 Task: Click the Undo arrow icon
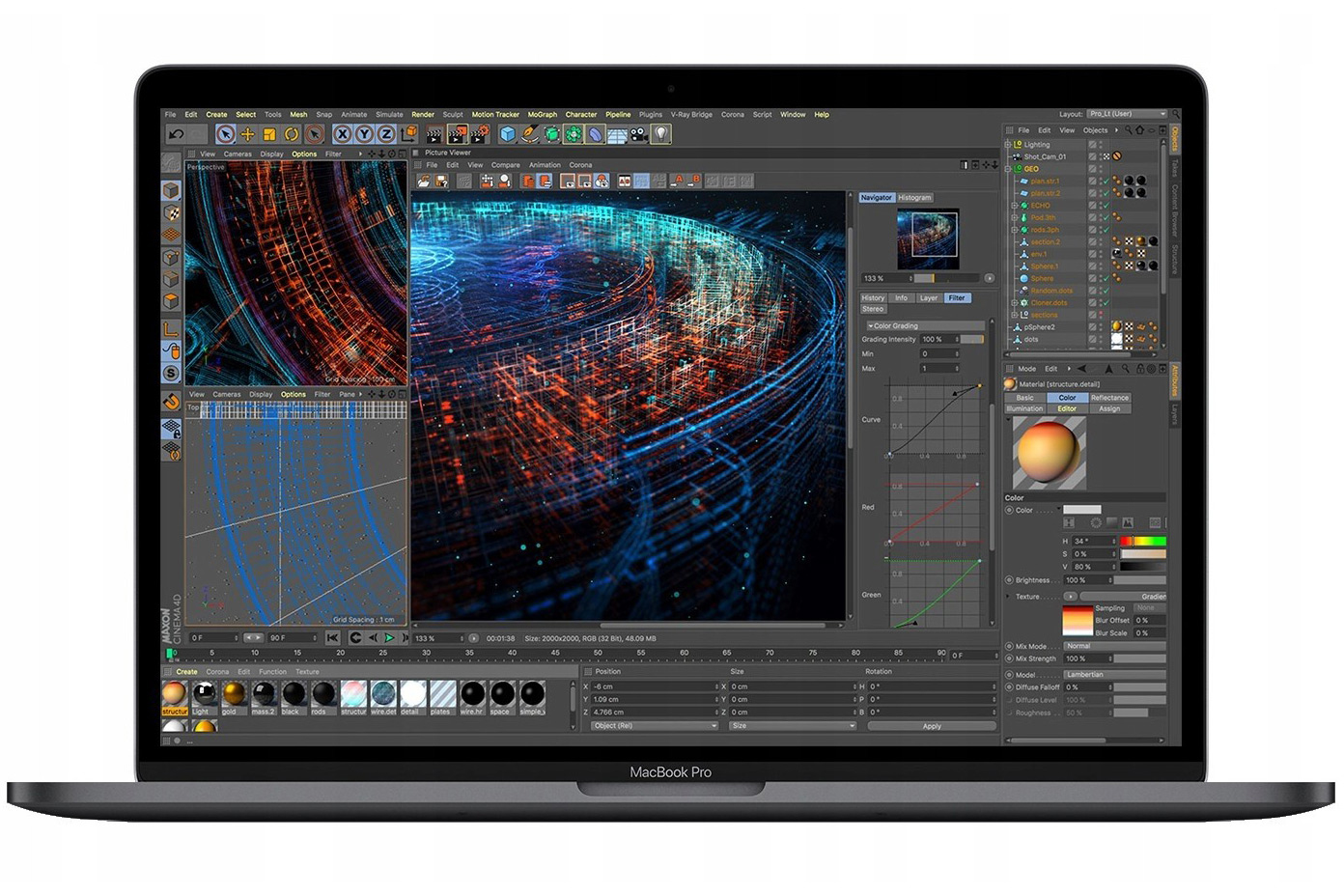[176, 134]
